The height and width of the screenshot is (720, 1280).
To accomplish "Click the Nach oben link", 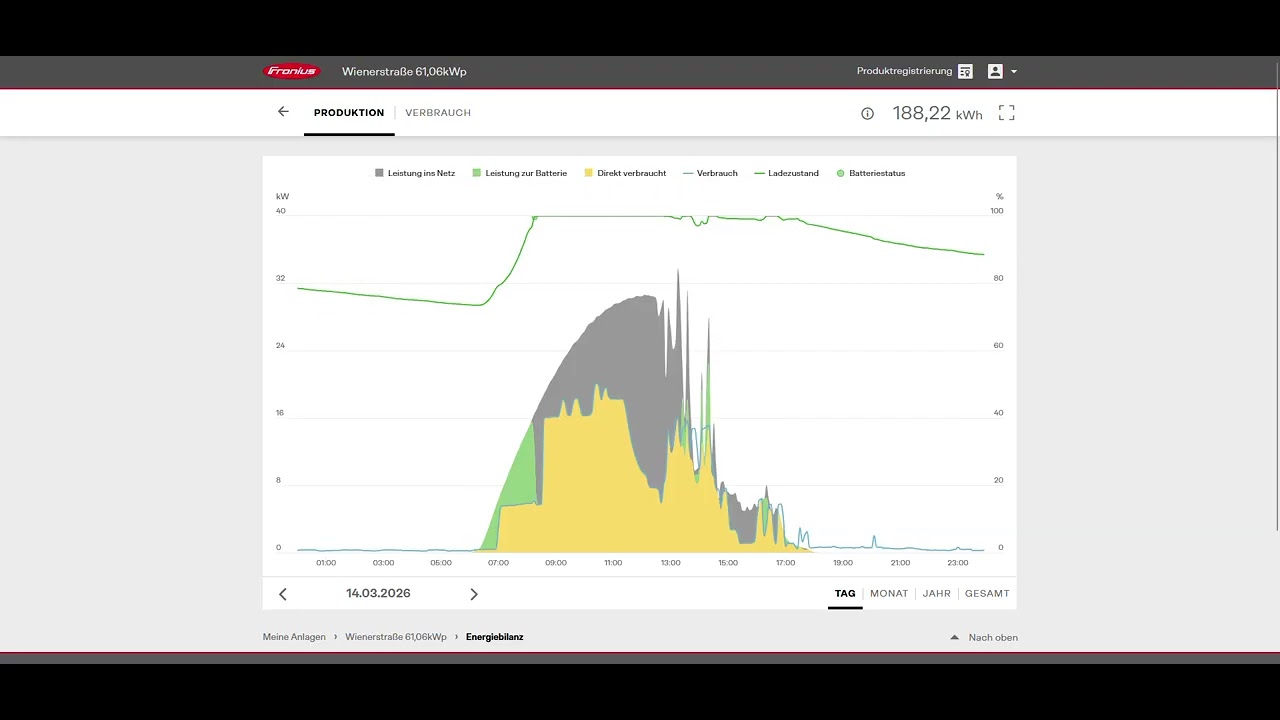I will pyautogui.click(x=993, y=637).
